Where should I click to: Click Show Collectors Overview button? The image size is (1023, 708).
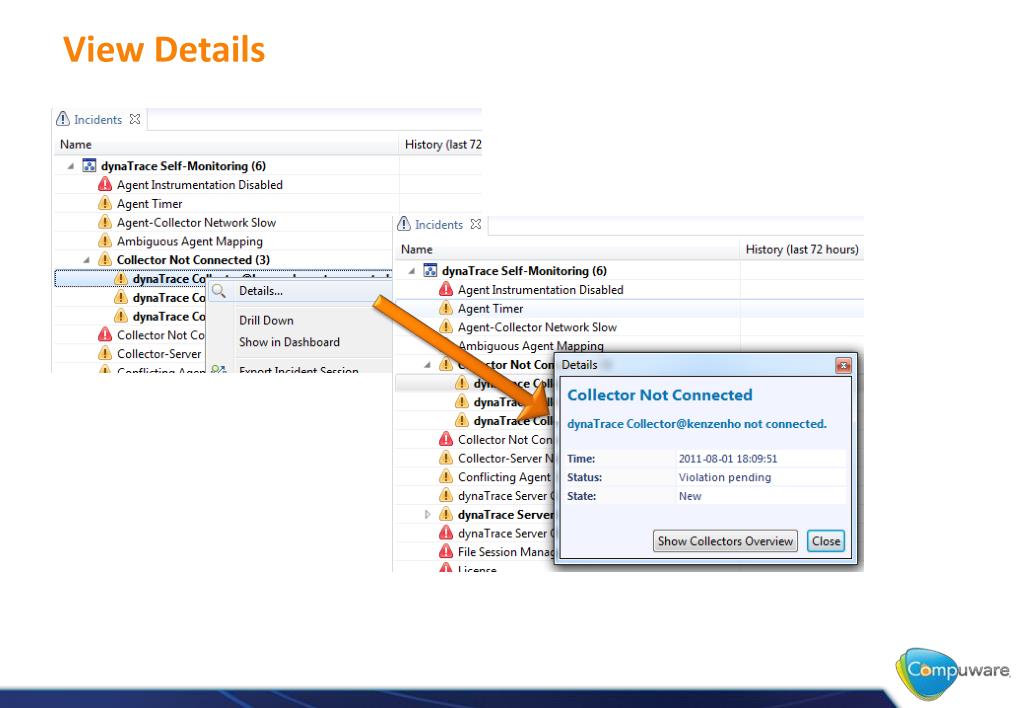(x=725, y=541)
